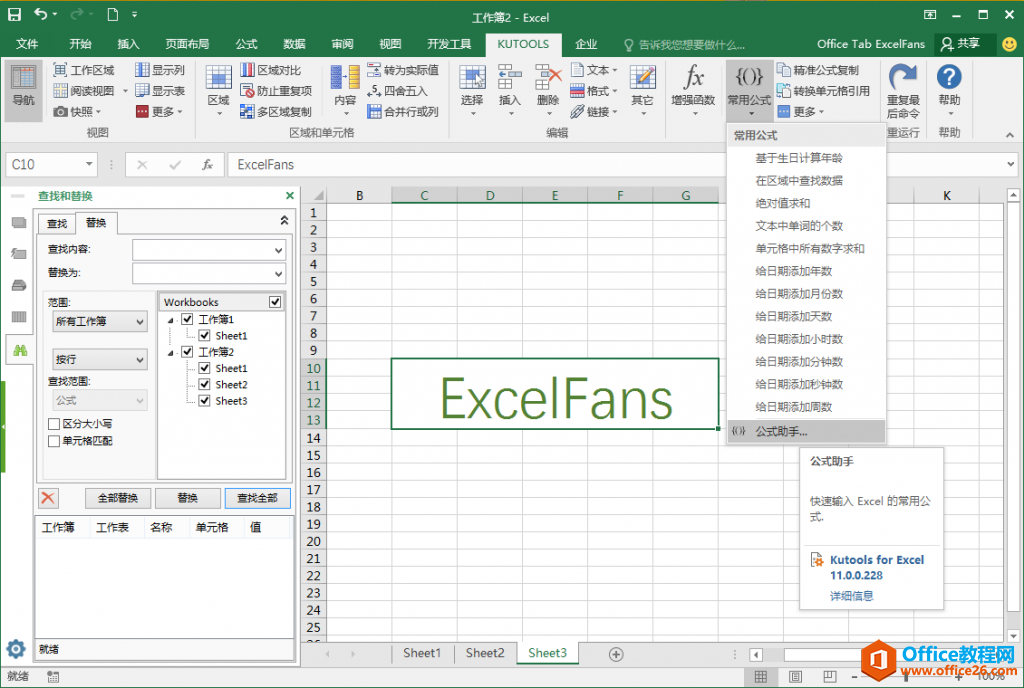Click the 转为实际值 to actual icon
The image size is (1024, 688).
tap(374, 70)
